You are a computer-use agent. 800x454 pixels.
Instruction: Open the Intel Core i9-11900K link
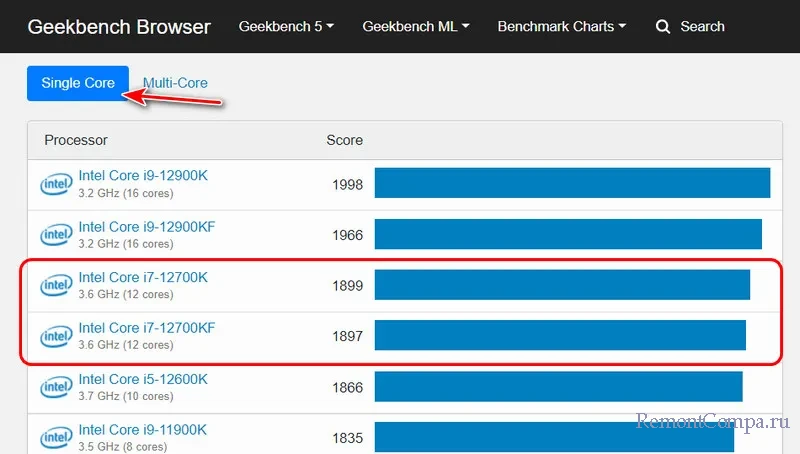pos(143,430)
